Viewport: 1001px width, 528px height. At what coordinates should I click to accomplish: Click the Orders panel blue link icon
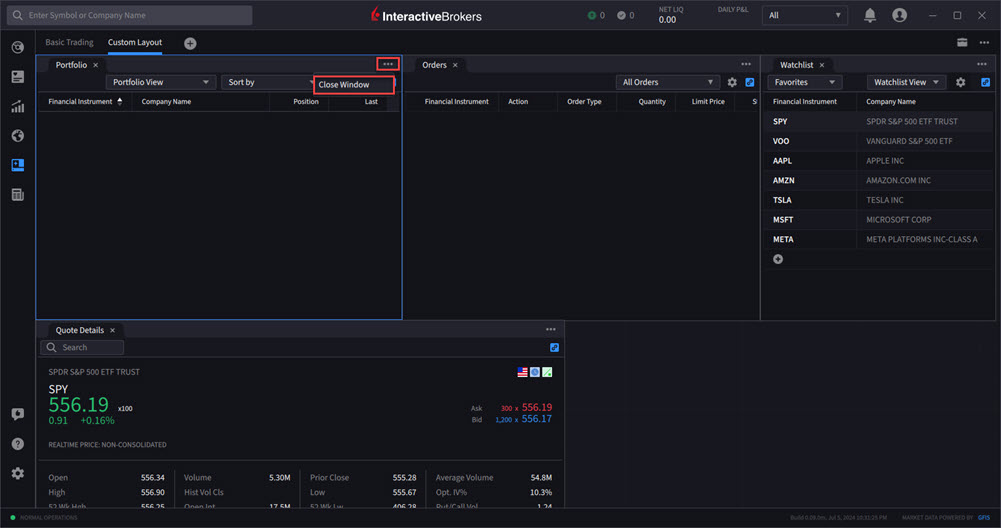point(750,82)
